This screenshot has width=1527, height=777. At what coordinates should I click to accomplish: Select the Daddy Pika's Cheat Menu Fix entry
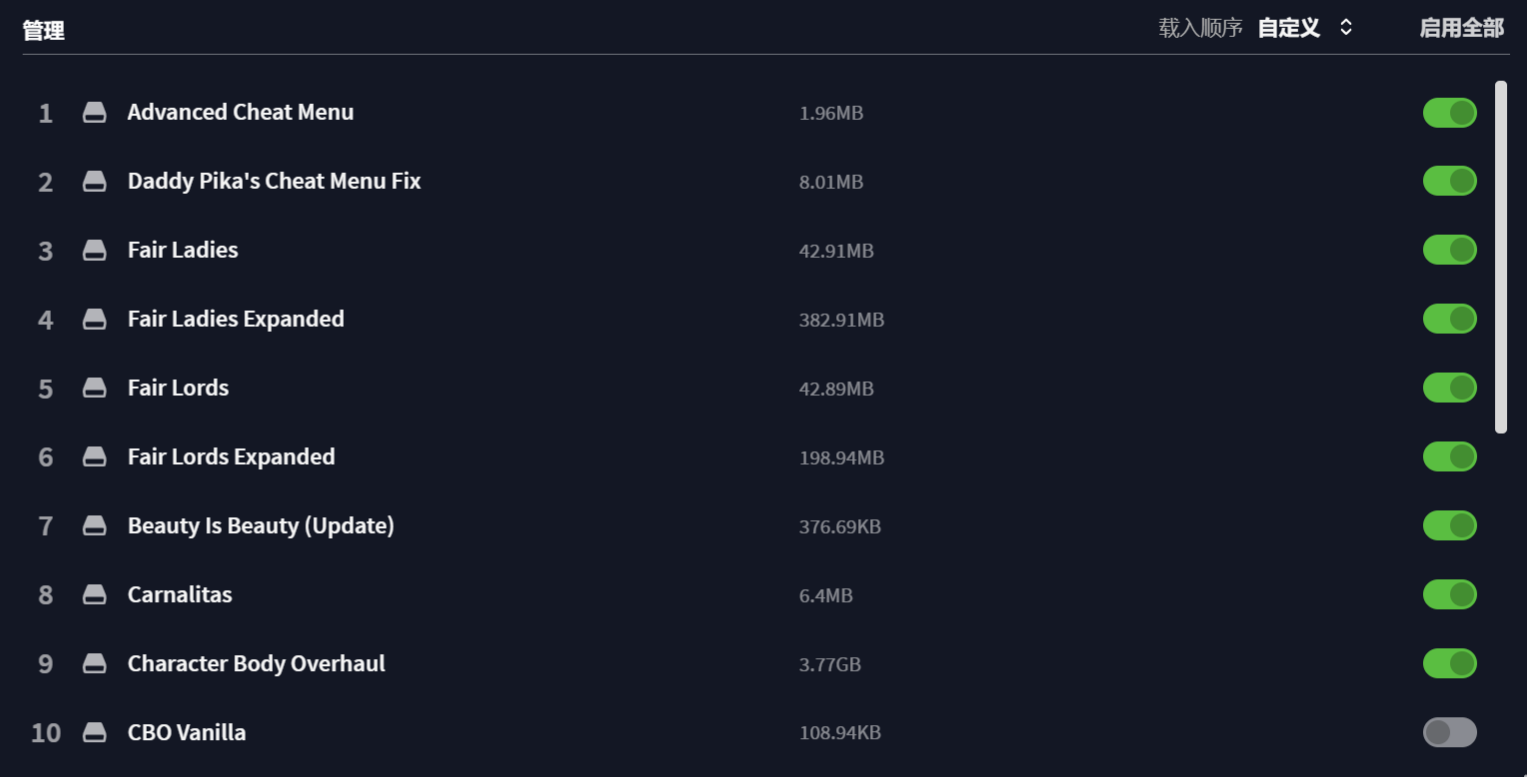(274, 182)
